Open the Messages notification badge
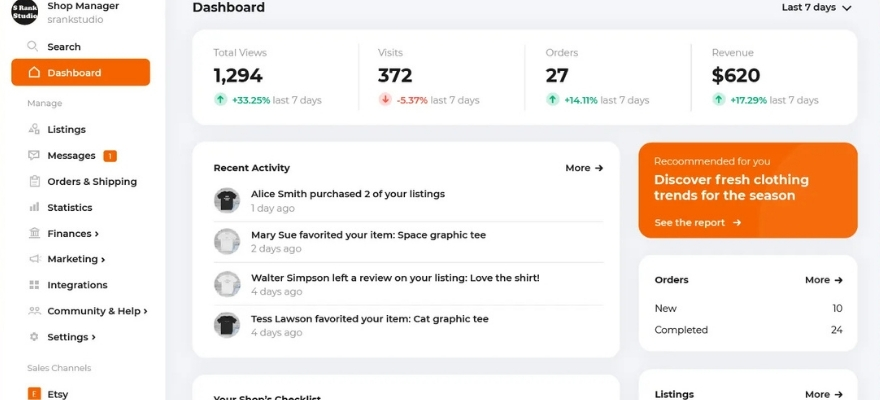Image resolution: width=880 pixels, height=400 pixels. point(110,156)
